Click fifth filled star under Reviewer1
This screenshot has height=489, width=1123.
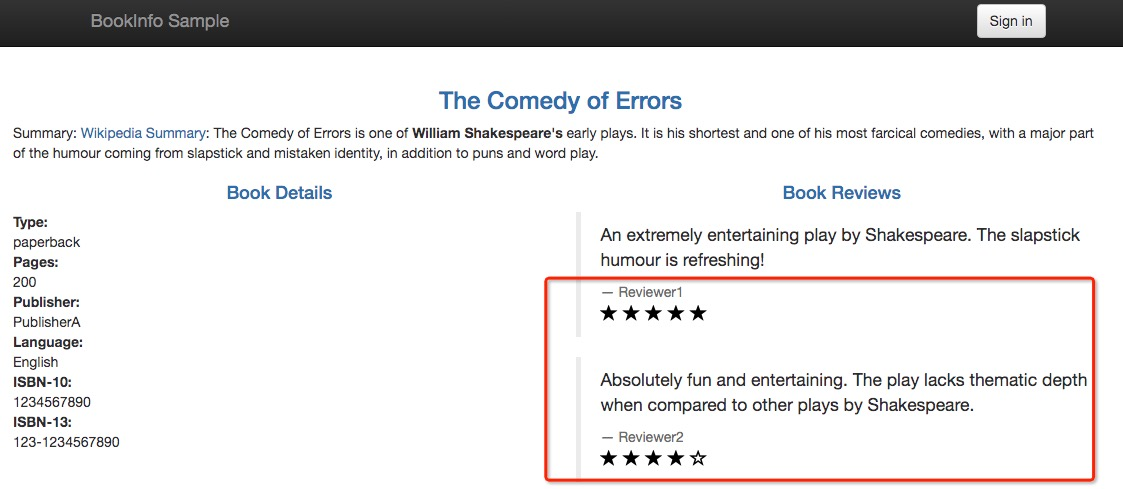click(698, 314)
